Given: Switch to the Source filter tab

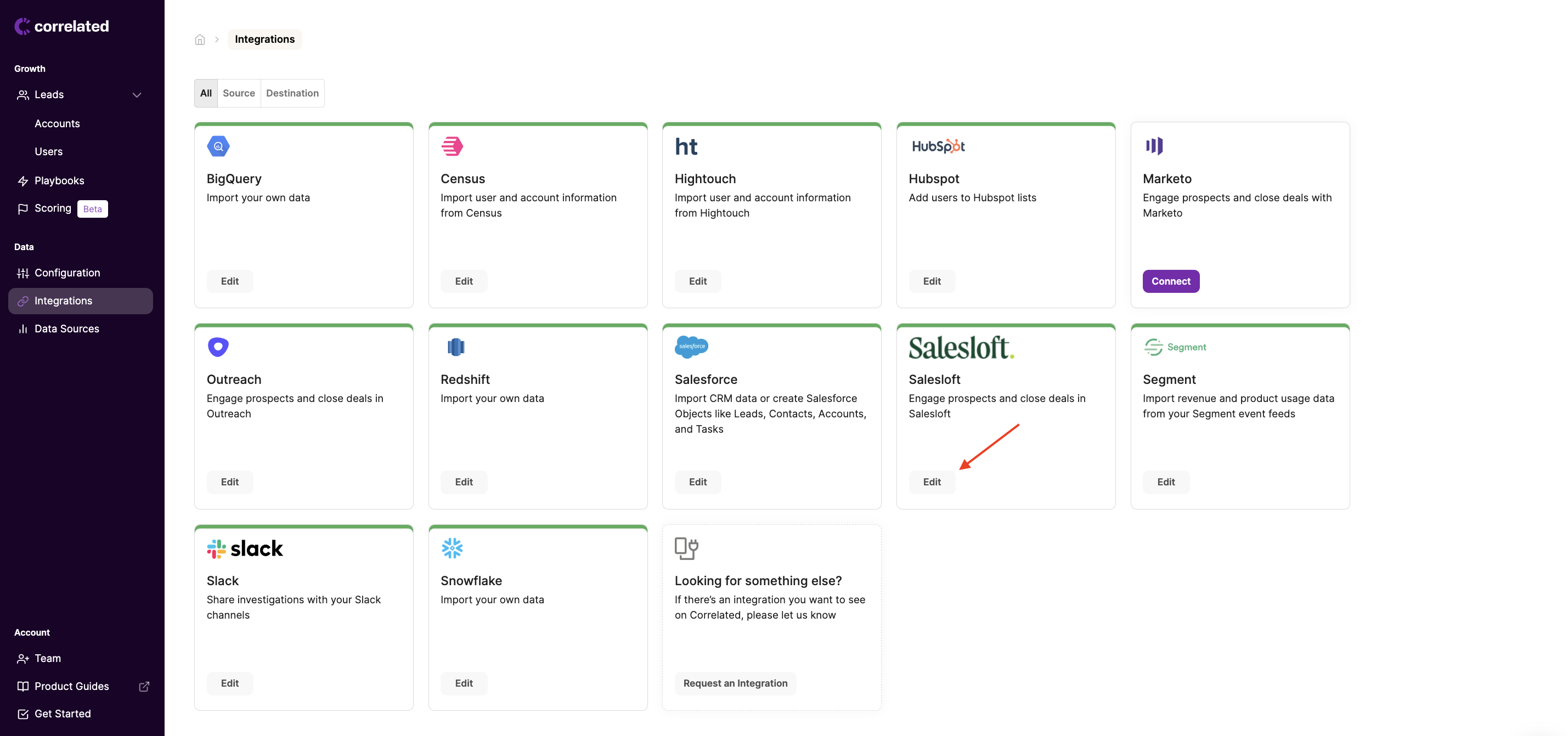Looking at the screenshot, I should 239,93.
